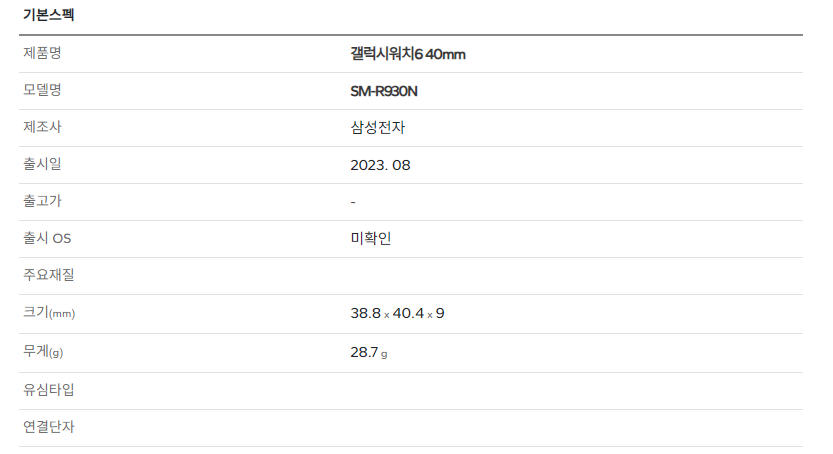The height and width of the screenshot is (454, 833).
Task: Select the product name 갤럭시워치6 40mm
Action: tap(407, 54)
